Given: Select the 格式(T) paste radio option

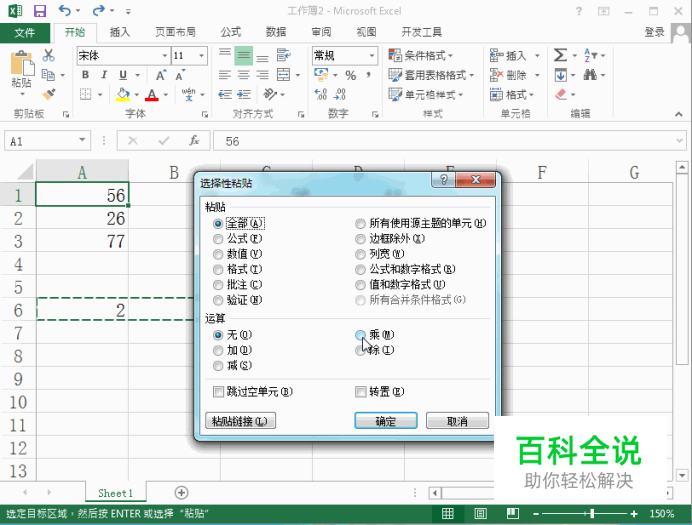Looking at the screenshot, I should point(218,270).
